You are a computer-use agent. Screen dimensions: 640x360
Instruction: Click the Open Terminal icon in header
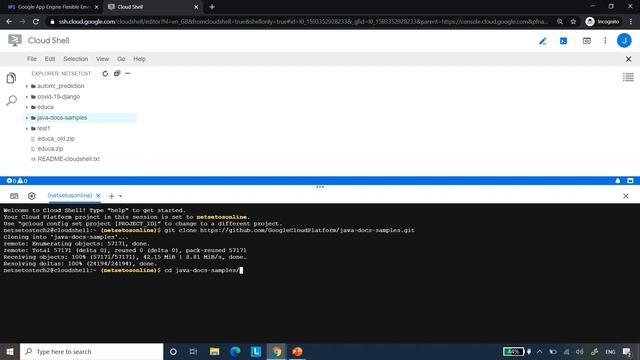coord(563,41)
